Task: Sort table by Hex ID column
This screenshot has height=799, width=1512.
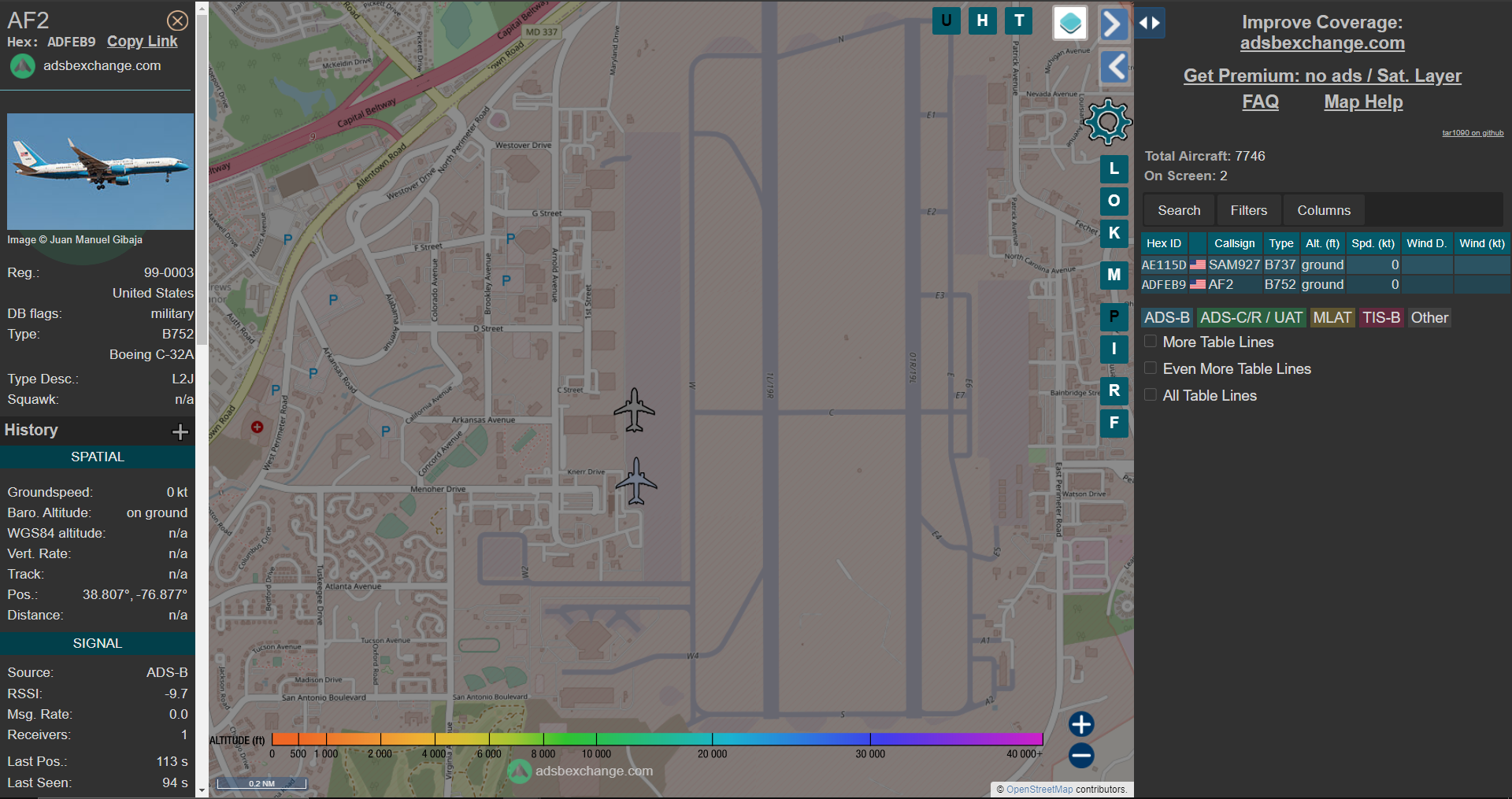Action: click(1164, 244)
